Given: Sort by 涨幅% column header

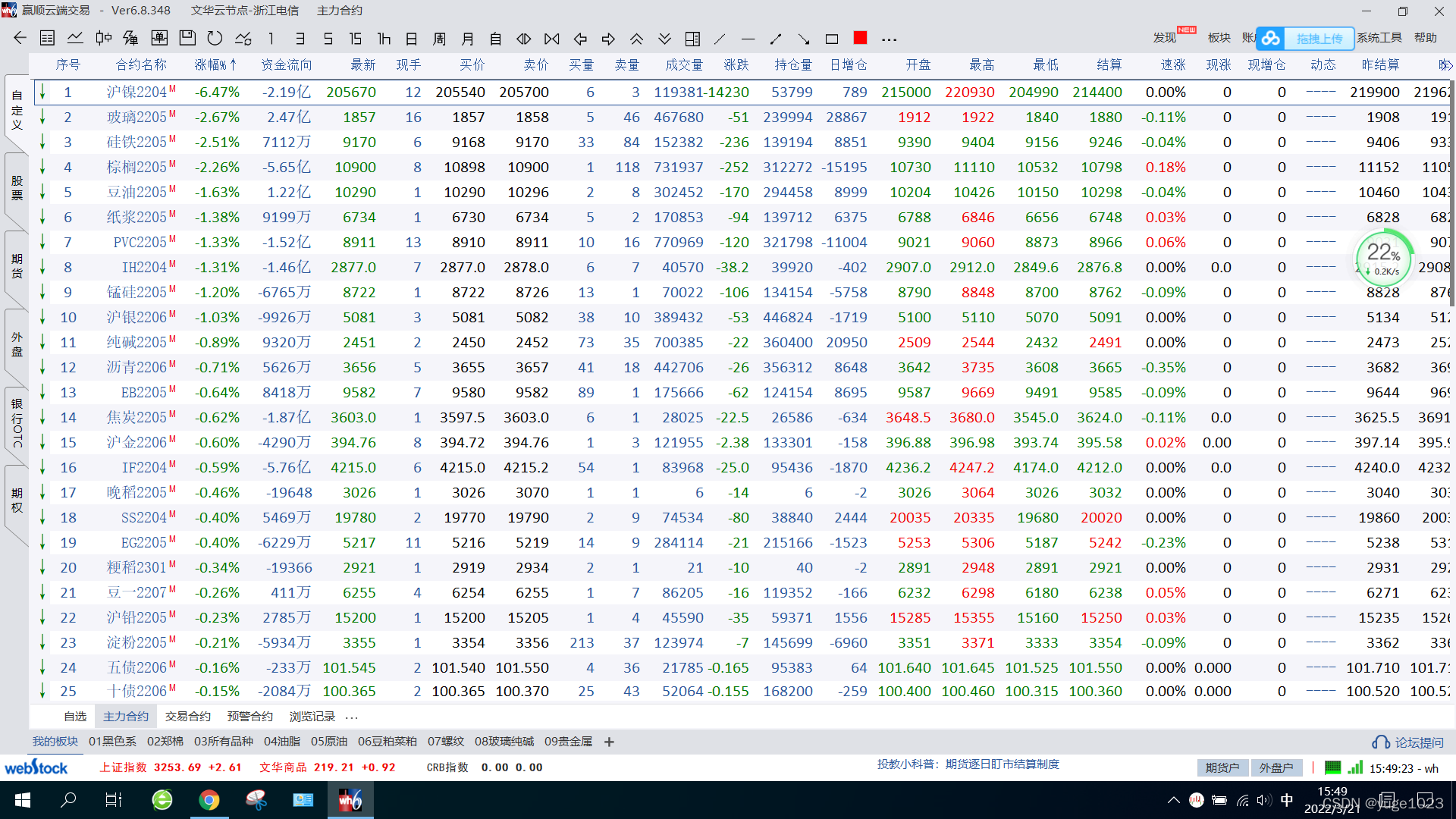Looking at the screenshot, I should tap(215, 64).
